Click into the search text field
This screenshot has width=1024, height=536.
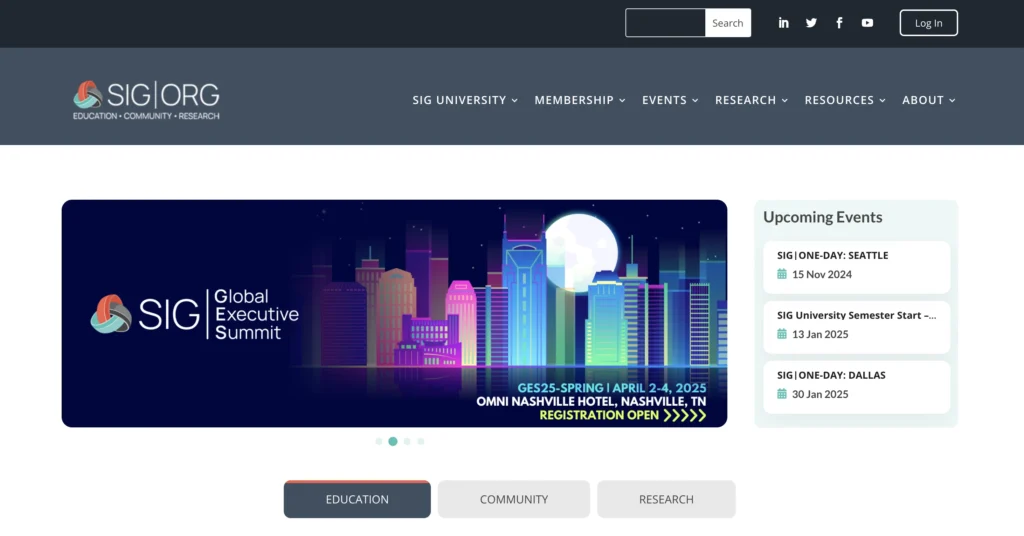pos(666,23)
